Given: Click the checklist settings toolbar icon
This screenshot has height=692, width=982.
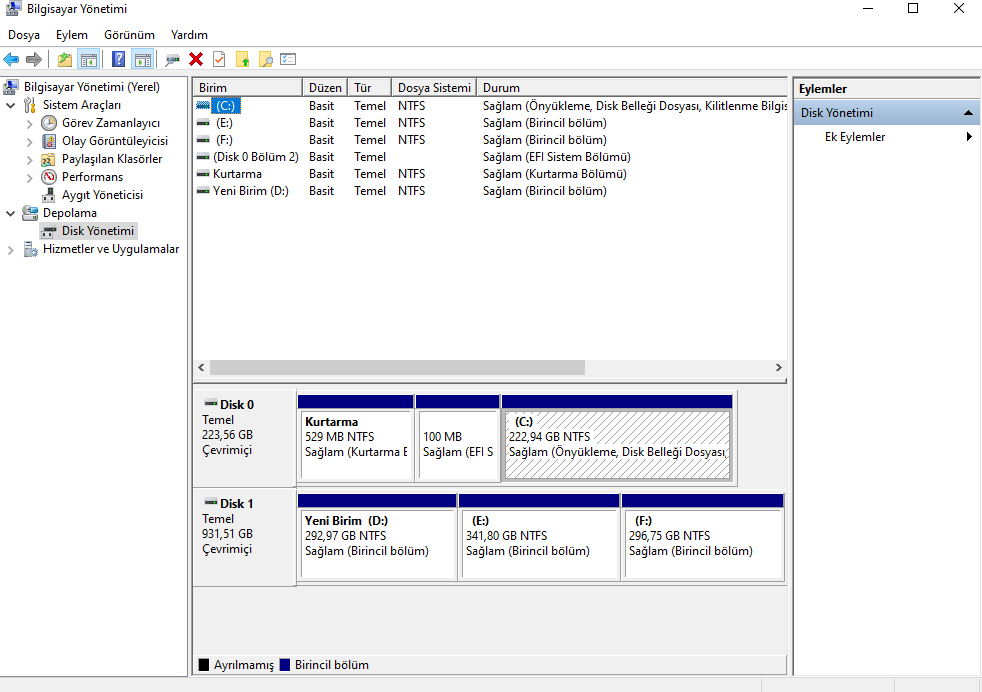Looking at the screenshot, I should pyautogui.click(x=288, y=59).
